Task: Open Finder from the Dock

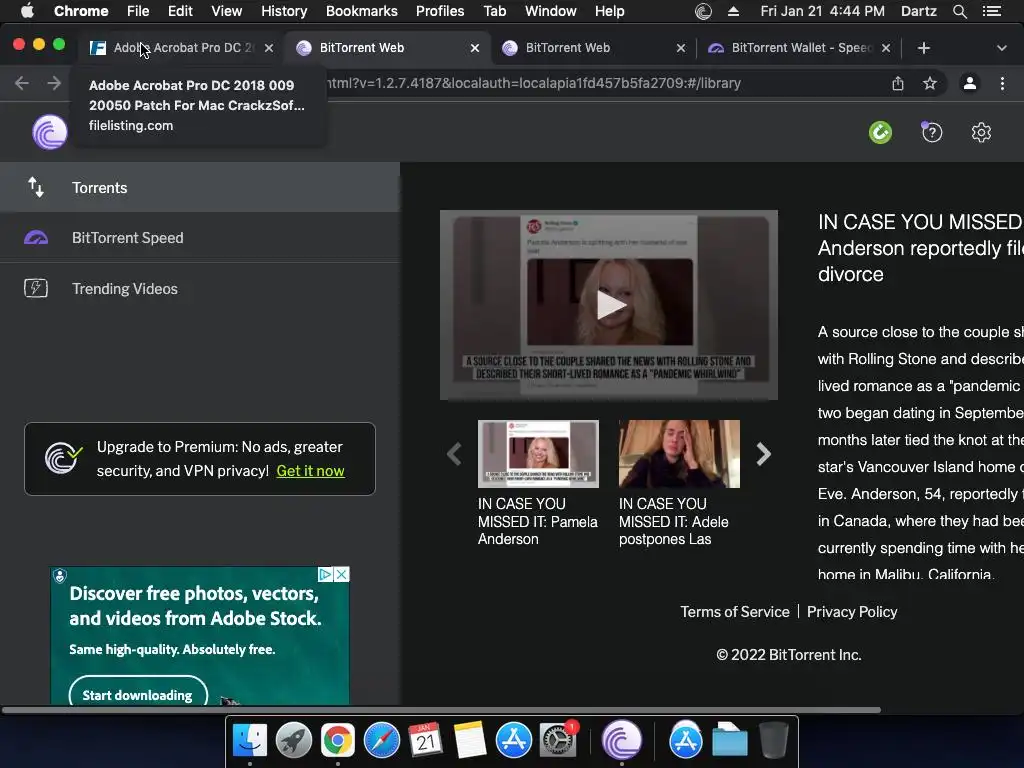Action: (250, 740)
